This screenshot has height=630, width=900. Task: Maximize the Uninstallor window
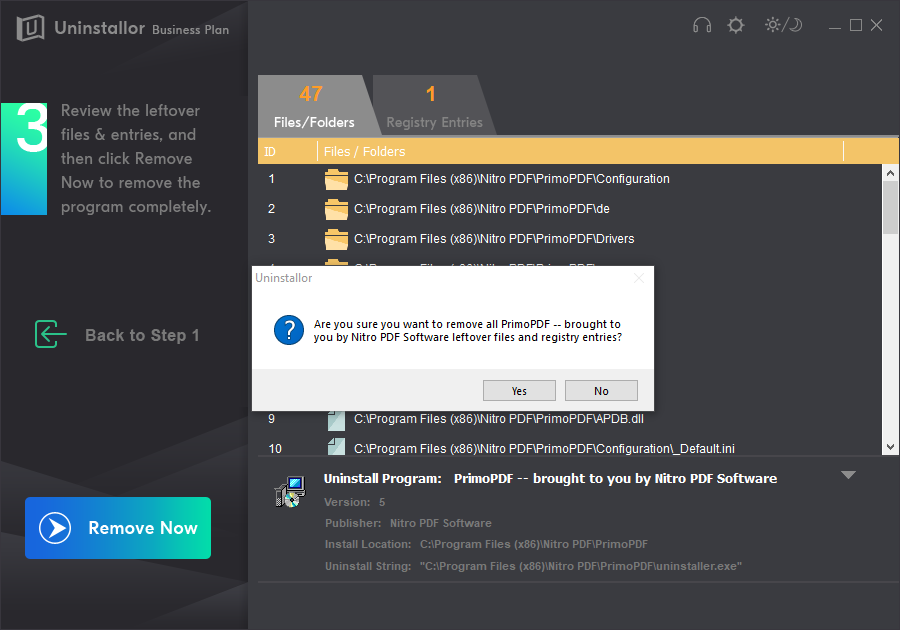pyautogui.click(x=856, y=25)
